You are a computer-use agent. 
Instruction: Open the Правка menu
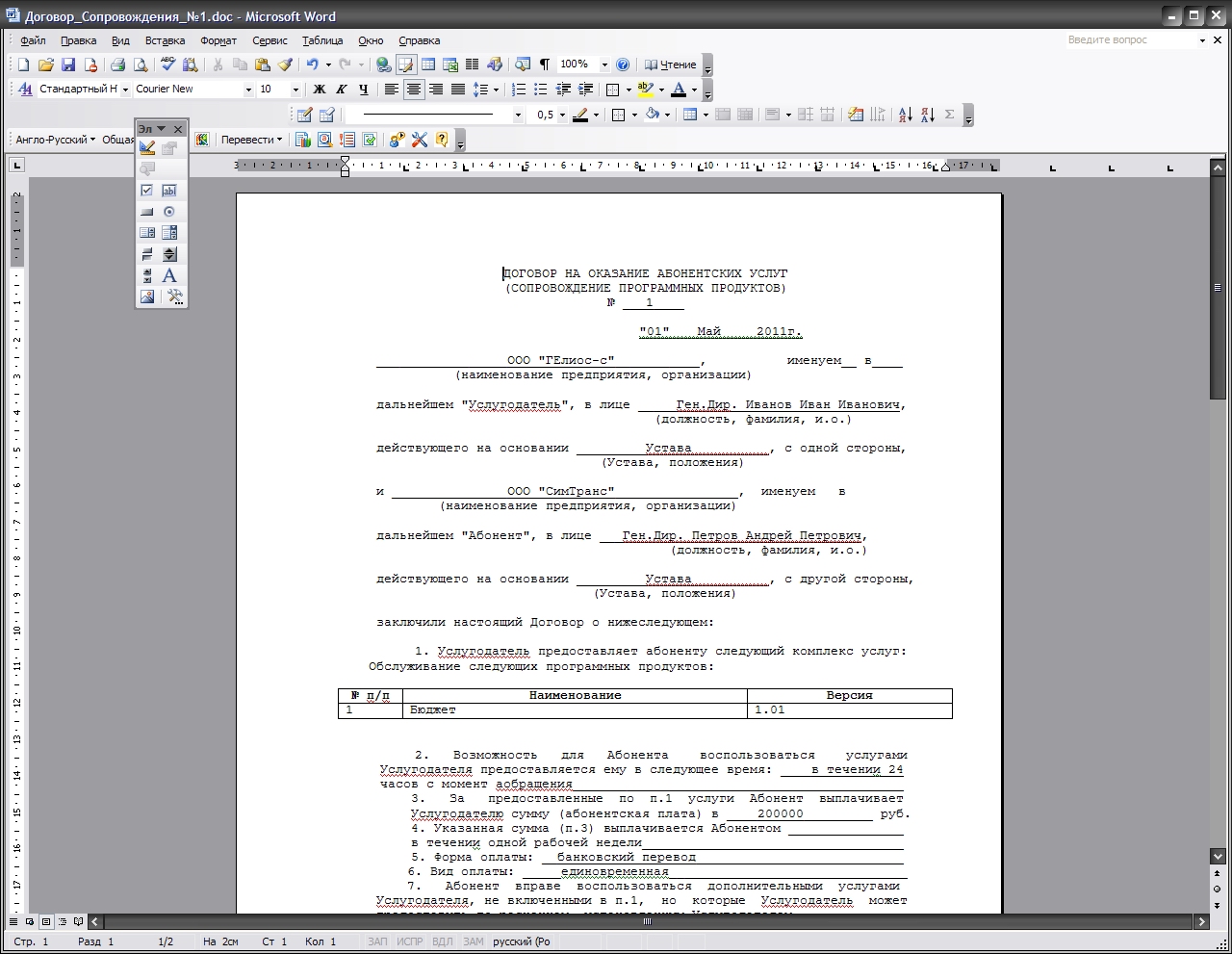pyautogui.click(x=78, y=40)
